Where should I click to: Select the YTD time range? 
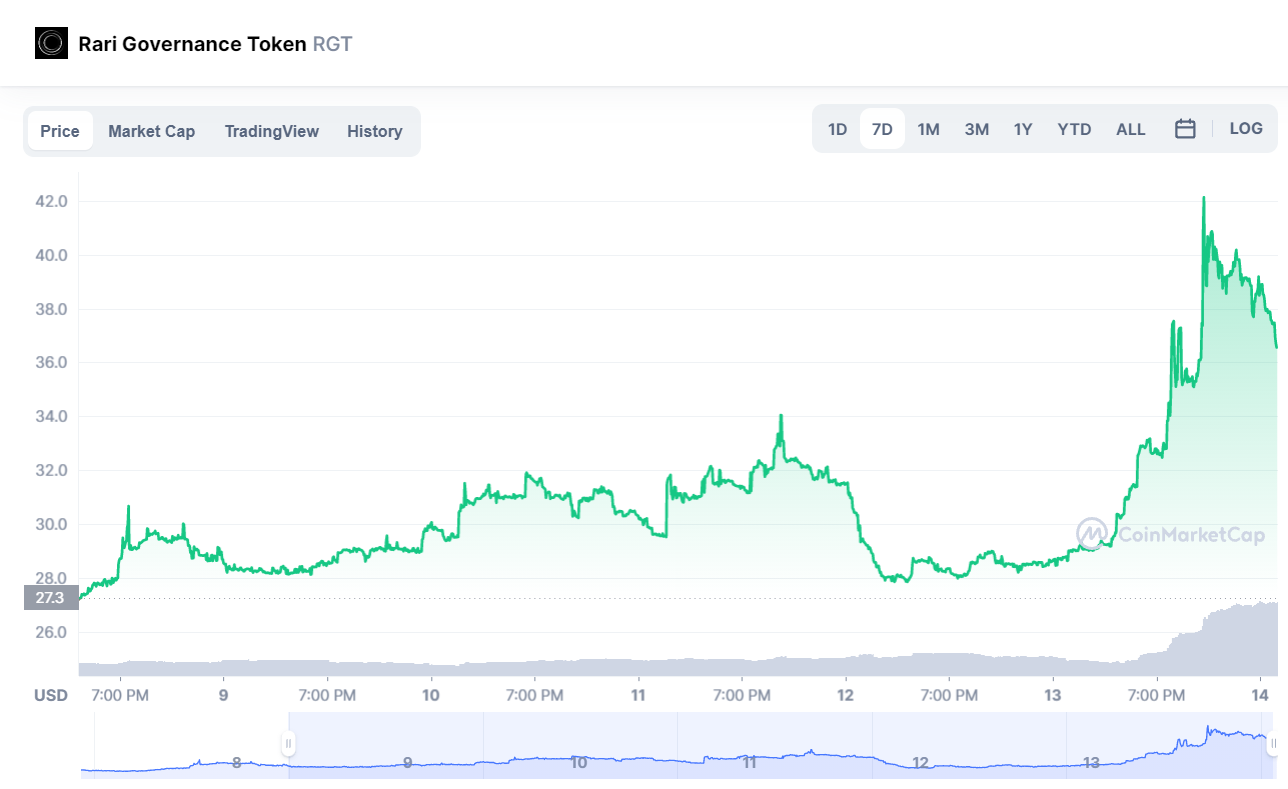coord(1075,129)
